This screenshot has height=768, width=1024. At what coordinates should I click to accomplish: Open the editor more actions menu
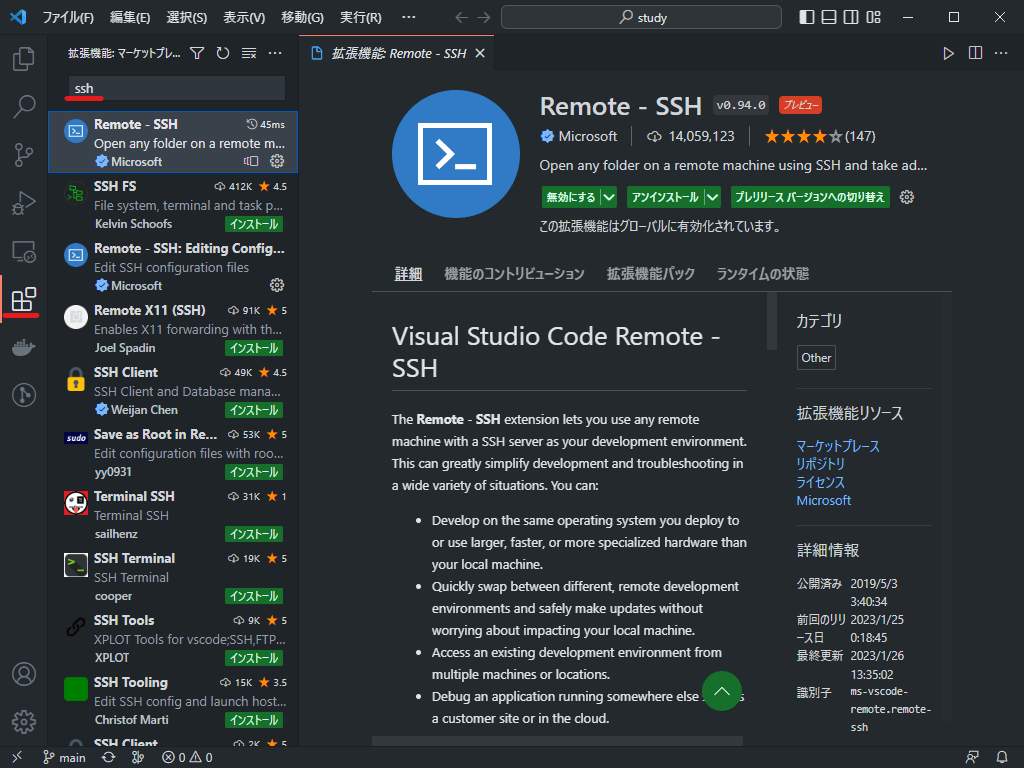1001,53
